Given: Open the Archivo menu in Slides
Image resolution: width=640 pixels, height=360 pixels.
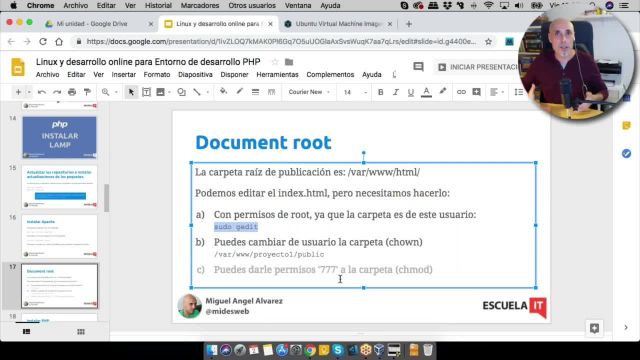Looking at the screenshot, I should [x=47, y=75].
